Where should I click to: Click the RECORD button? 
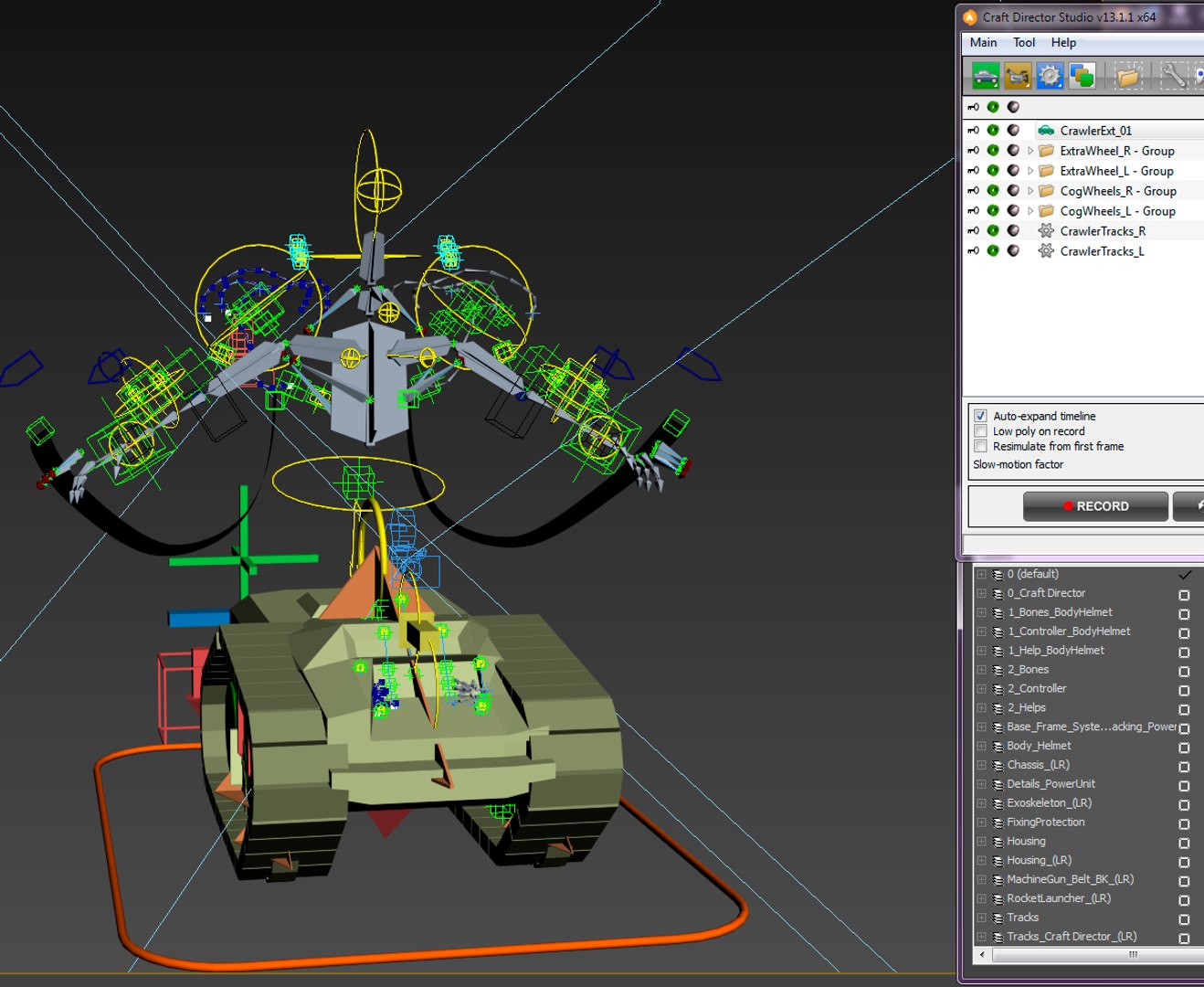click(1095, 506)
